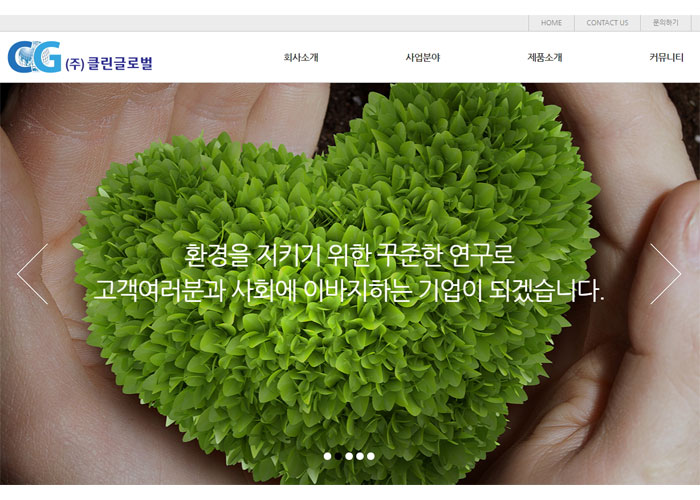This screenshot has height=500, width=700.
Task: Advance to the next slide with right arrow
Action: click(665, 274)
